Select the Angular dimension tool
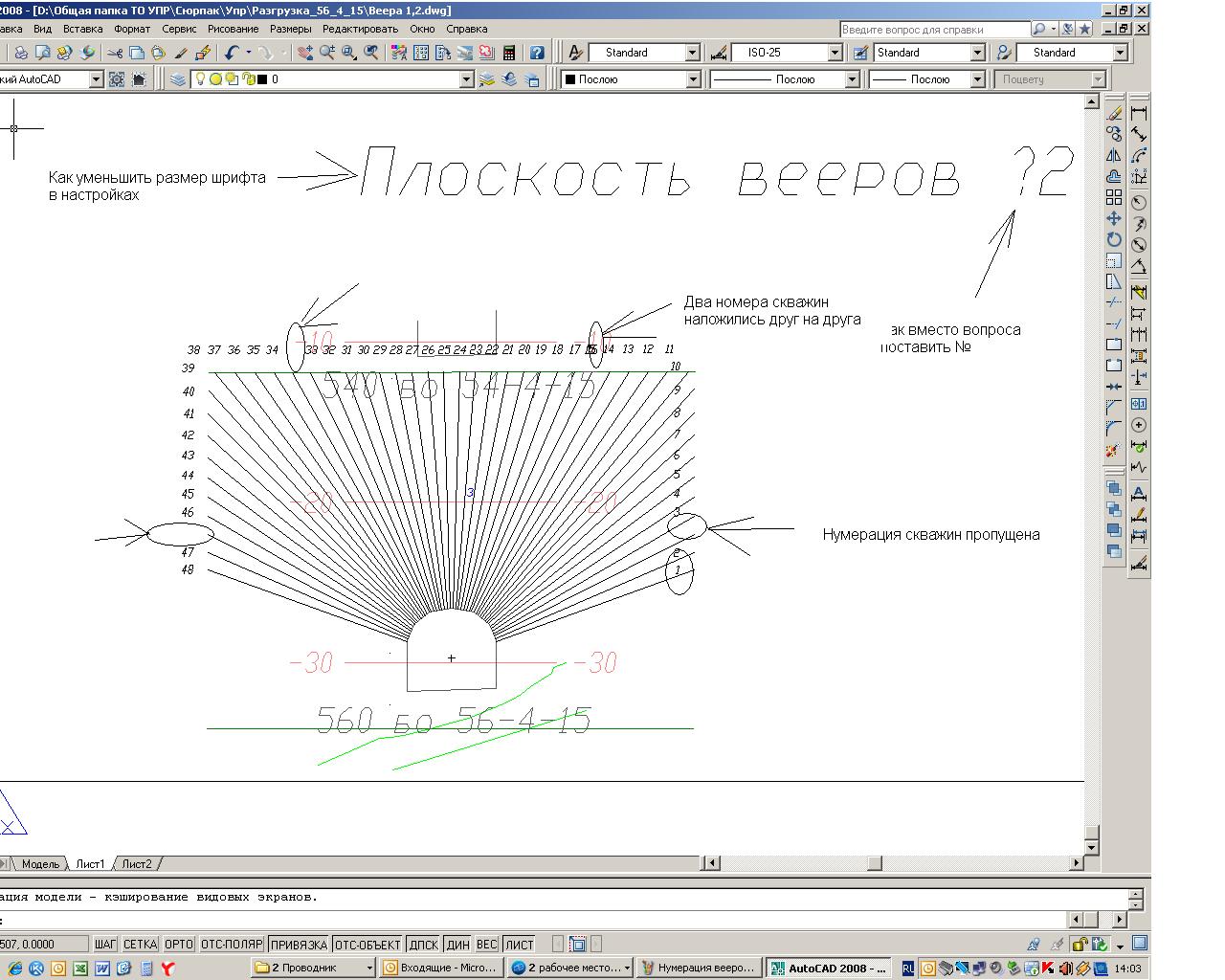Image resolution: width=1225 pixels, height=980 pixels. (x=1139, y=265)
